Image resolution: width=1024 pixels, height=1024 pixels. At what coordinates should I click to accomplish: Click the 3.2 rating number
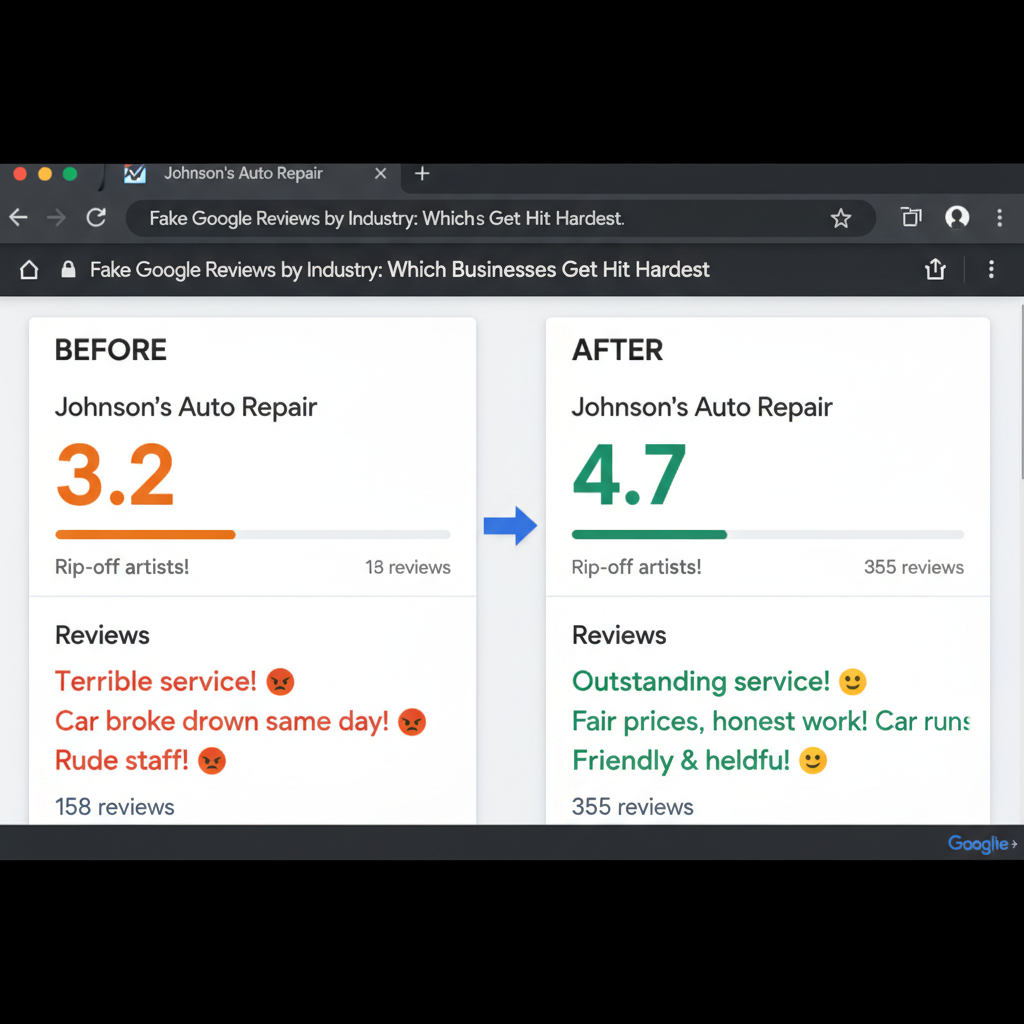116,475
